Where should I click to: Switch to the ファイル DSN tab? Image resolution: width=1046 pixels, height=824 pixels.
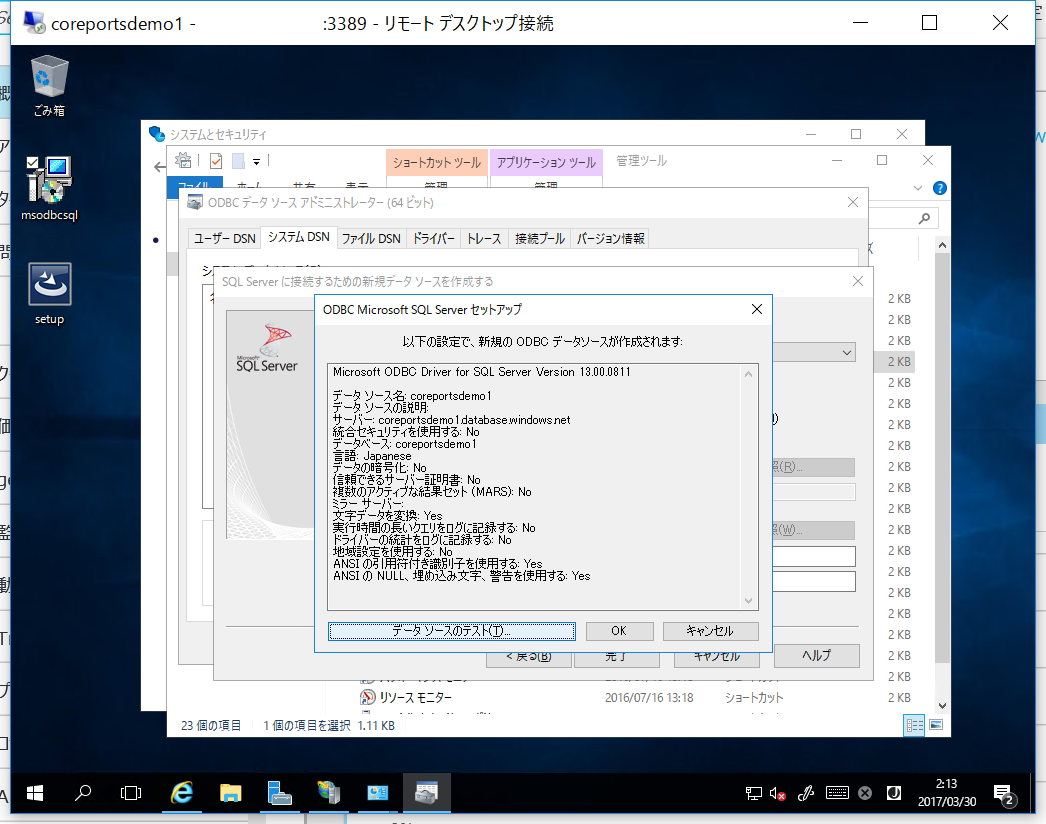(371, 238)
